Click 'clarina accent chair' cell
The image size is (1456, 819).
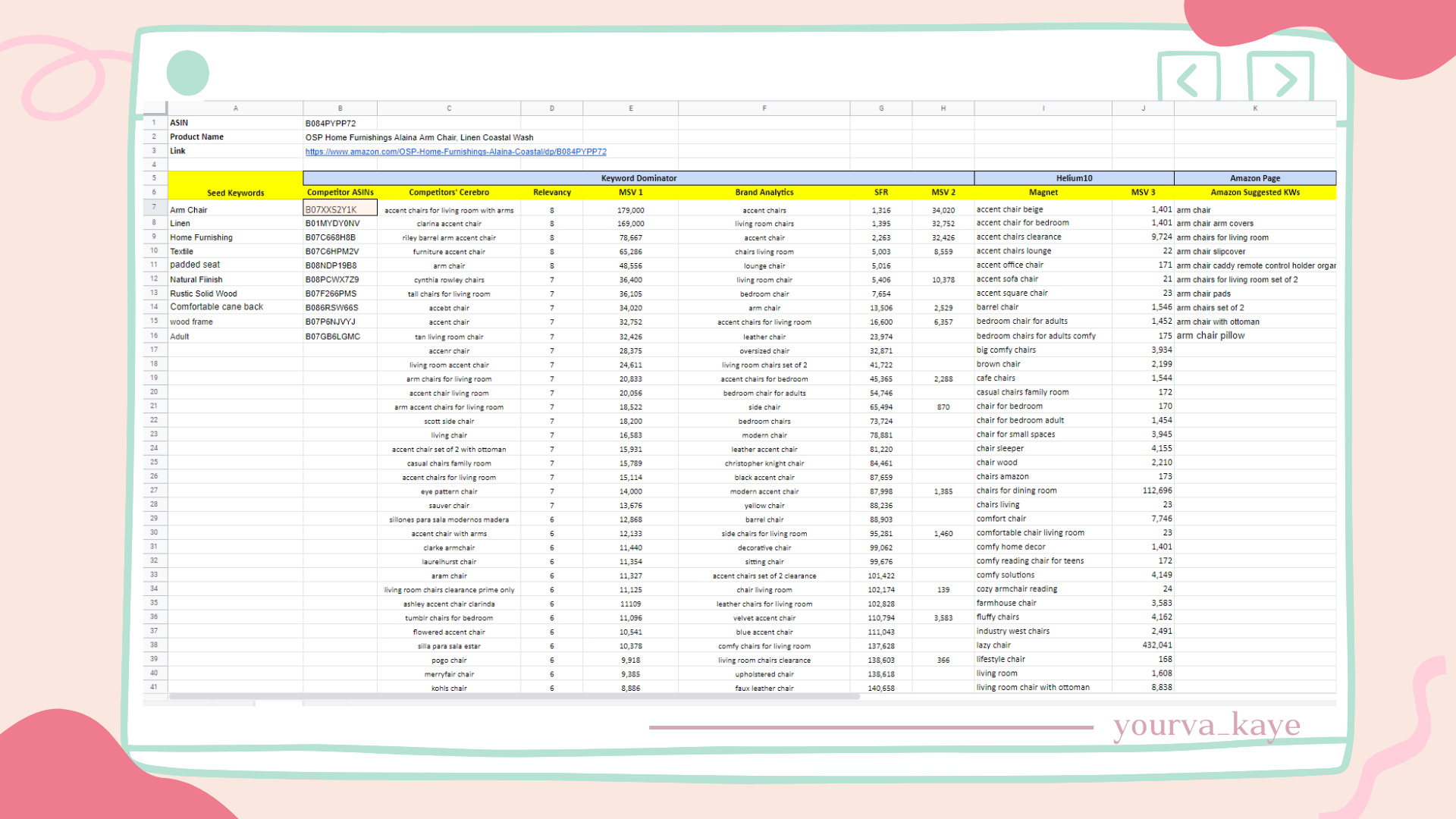click(449, 224)
